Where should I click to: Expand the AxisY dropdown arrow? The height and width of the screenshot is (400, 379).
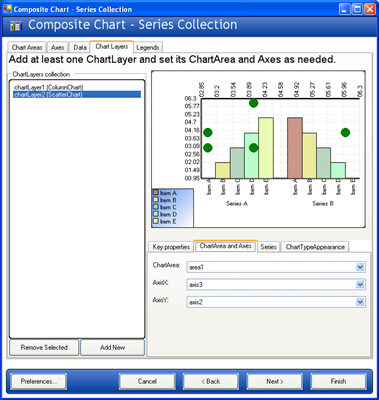[x=360, y=302]
